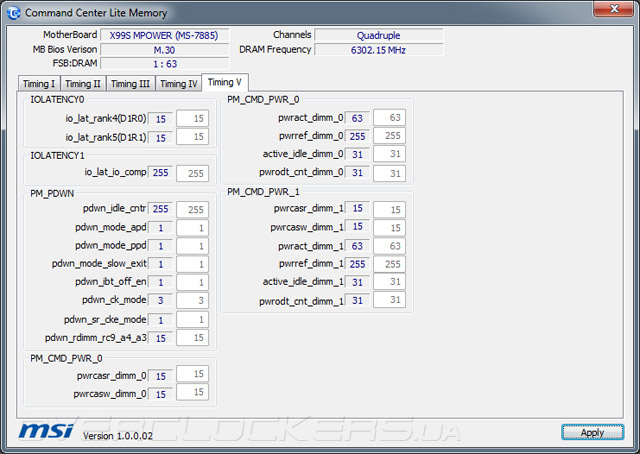Go to the Timing IV tab

(x=178, y=84)
